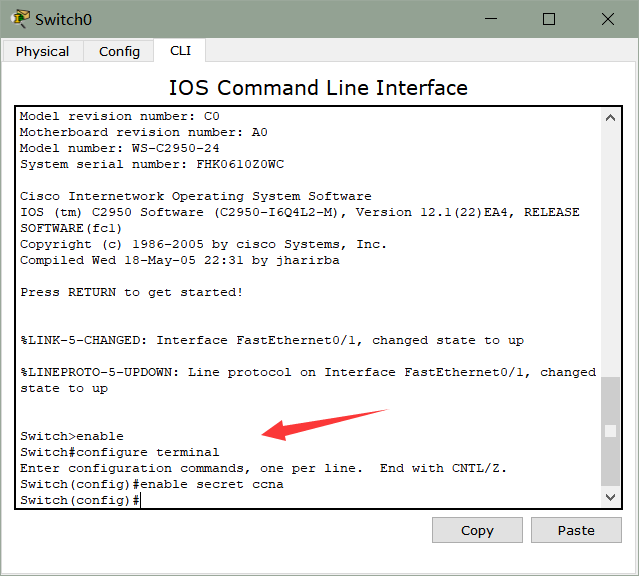Image resolution: width=639 pixels, height=576 pixels.
Task: Click the Paste button
Action: (x=576, y=530)
